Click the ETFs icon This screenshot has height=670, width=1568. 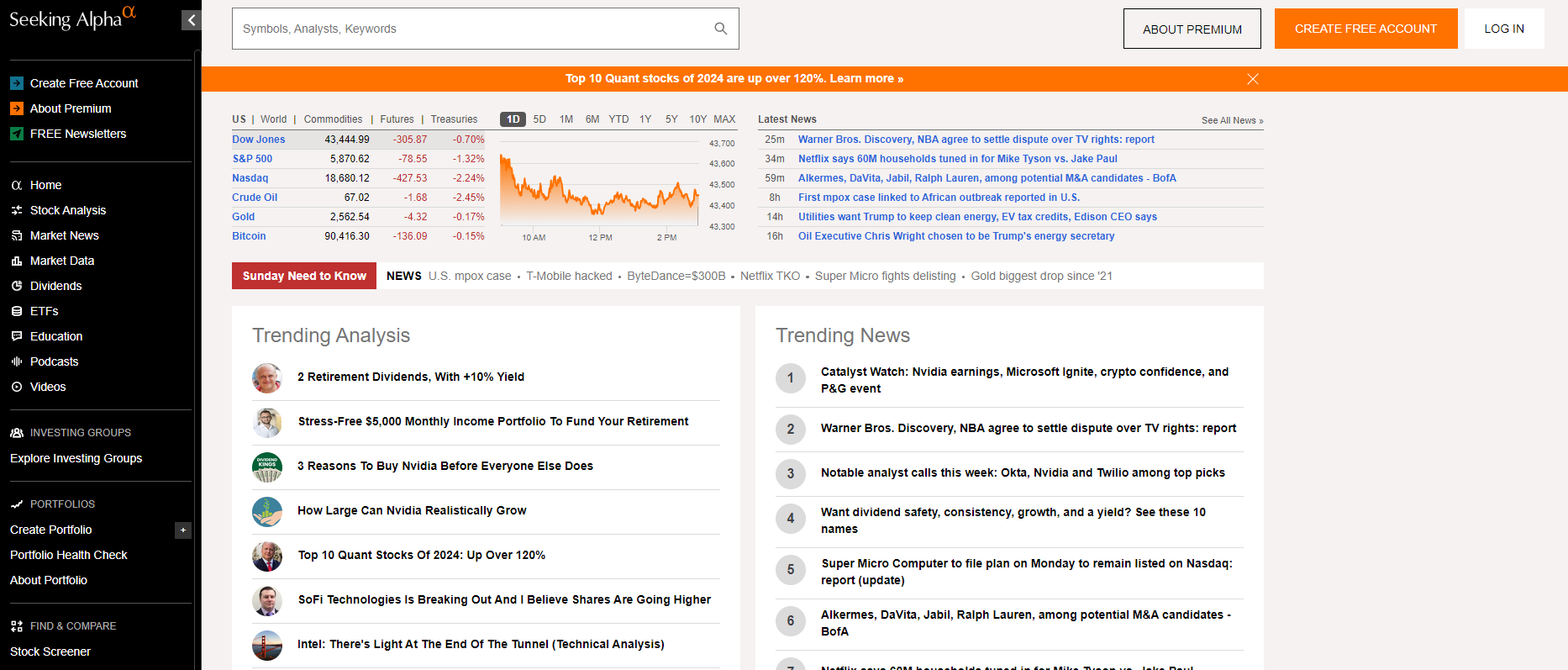(17, 311)
